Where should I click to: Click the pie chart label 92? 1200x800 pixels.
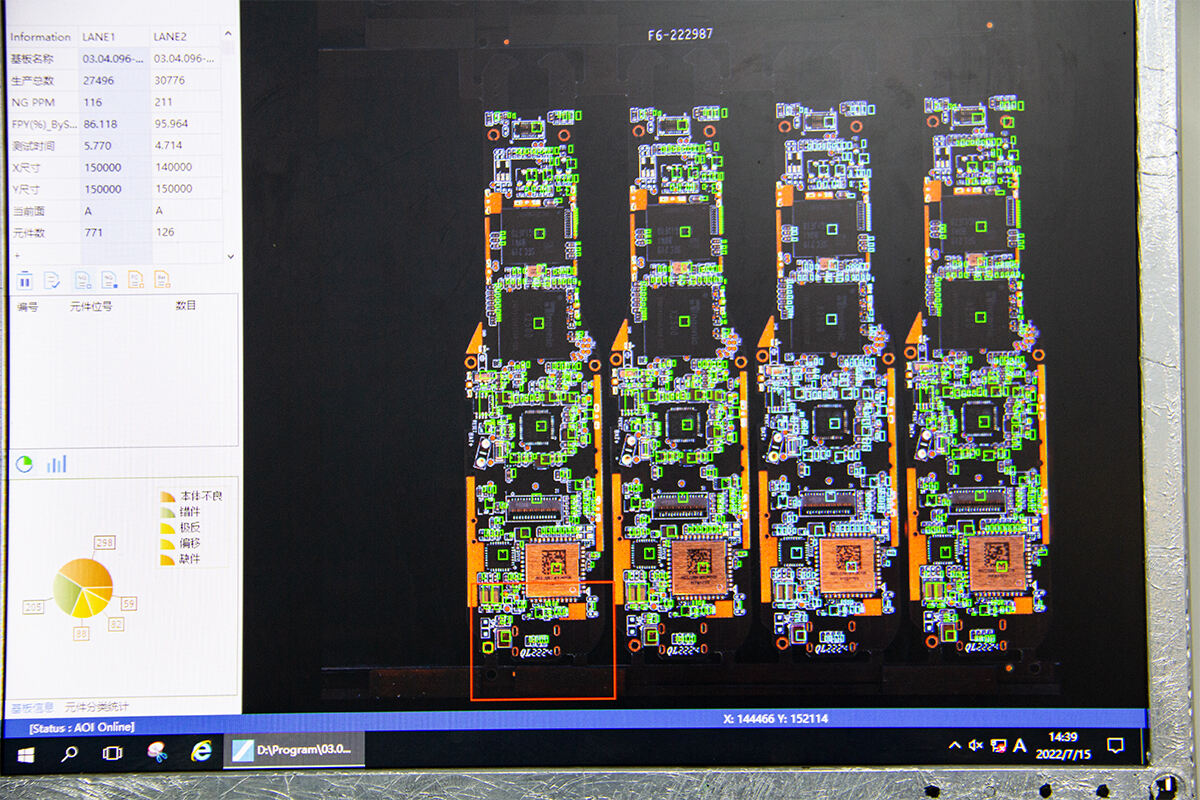[116, 624]
